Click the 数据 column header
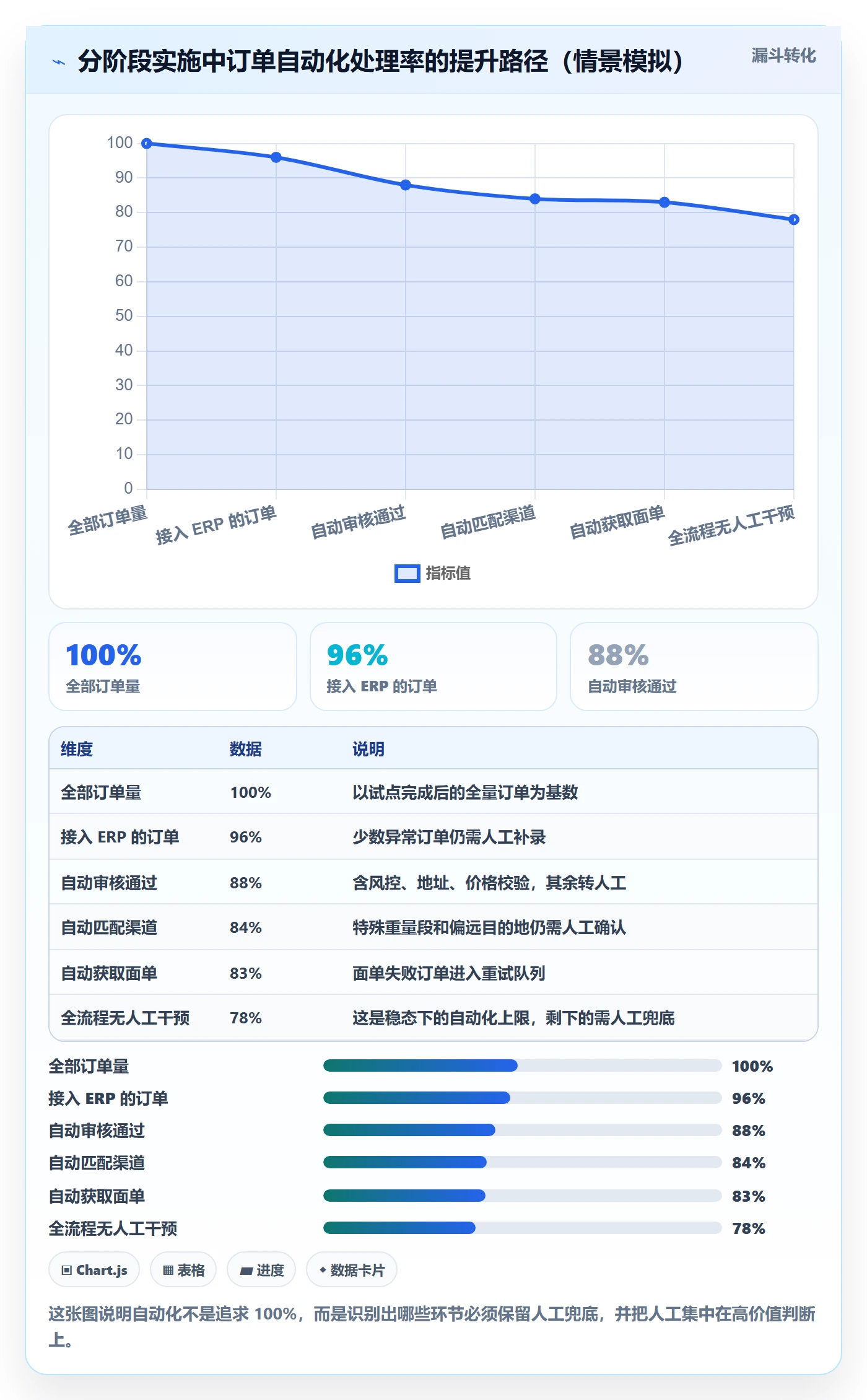 point(246,749)
